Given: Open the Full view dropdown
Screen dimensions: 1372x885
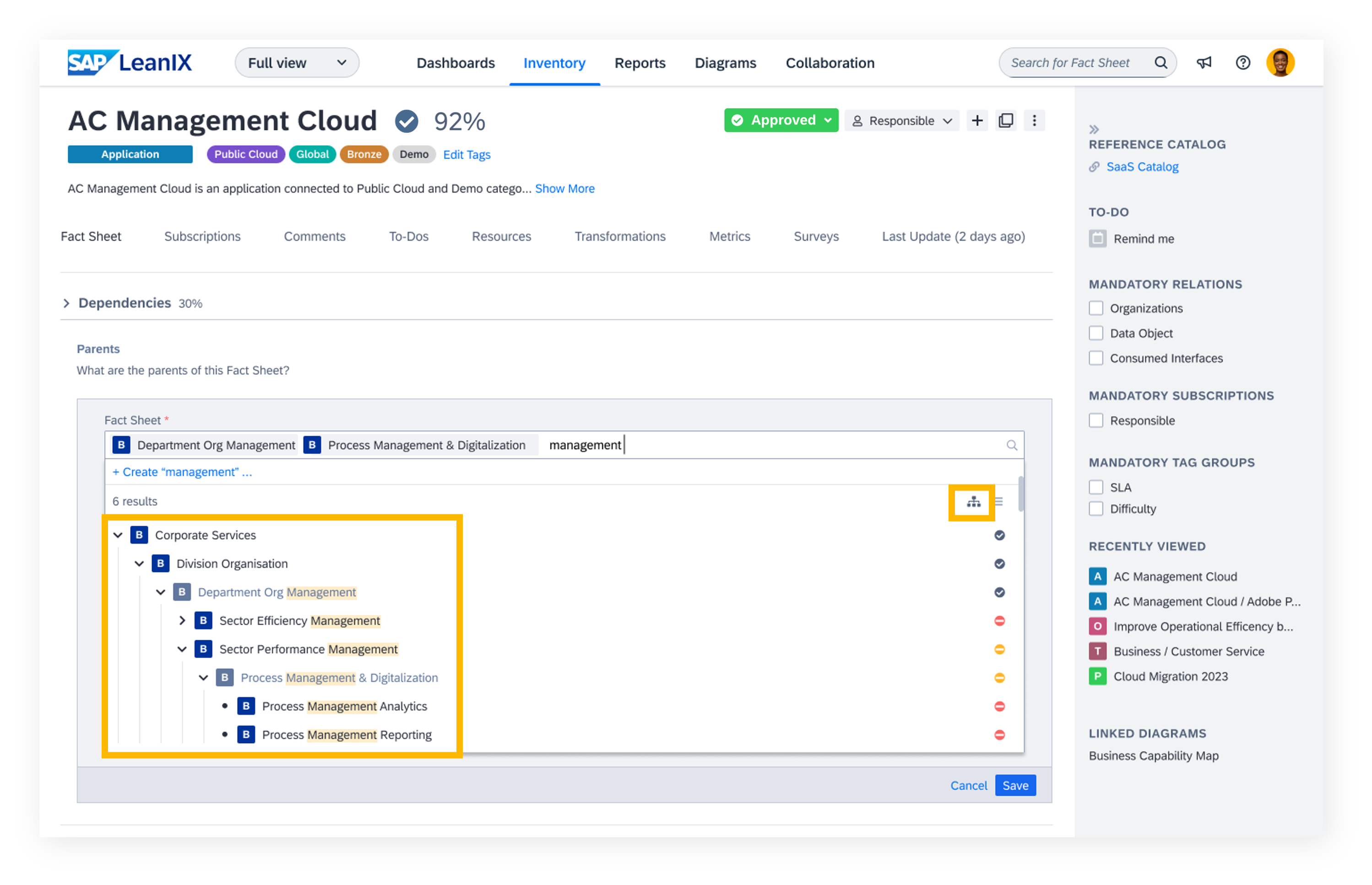Looking at the screenshot, I should [x=297, y=63].
